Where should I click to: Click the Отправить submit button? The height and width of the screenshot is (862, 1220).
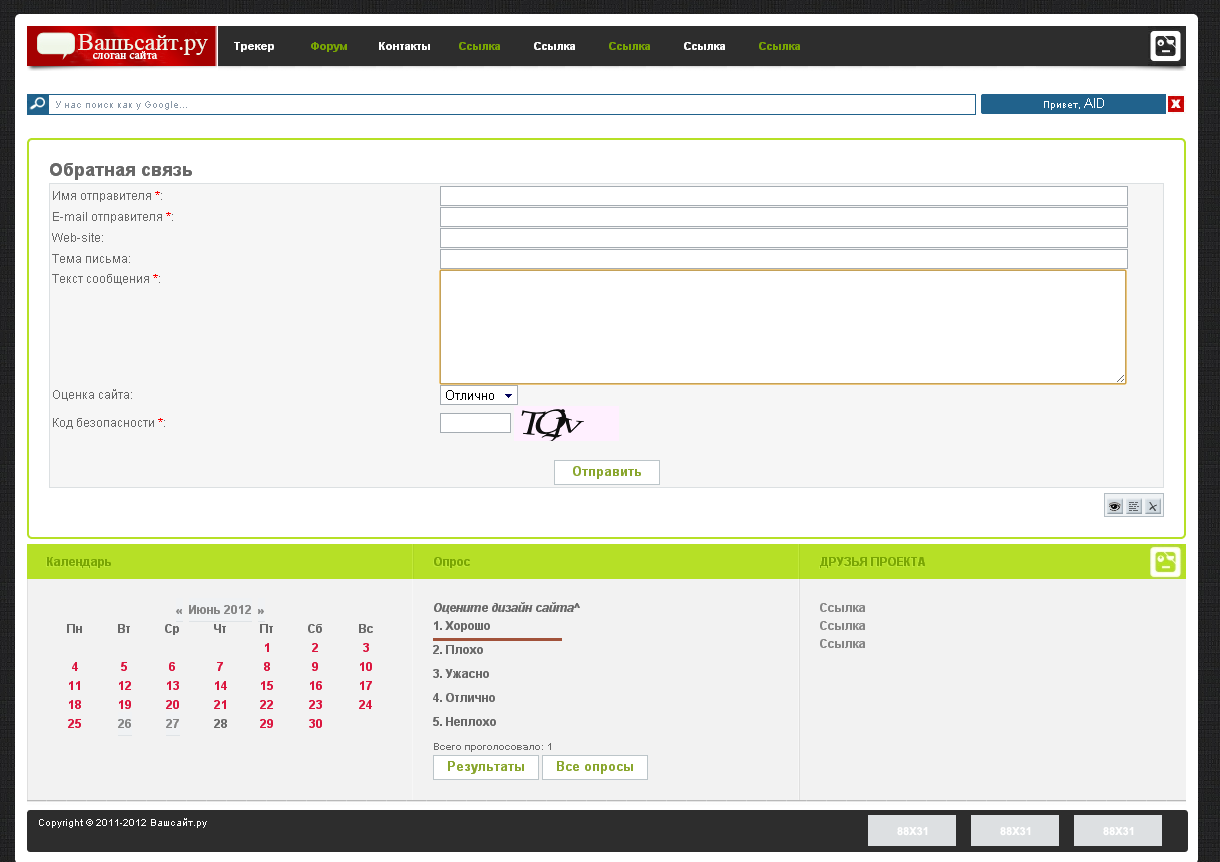[x=606, y=472]
